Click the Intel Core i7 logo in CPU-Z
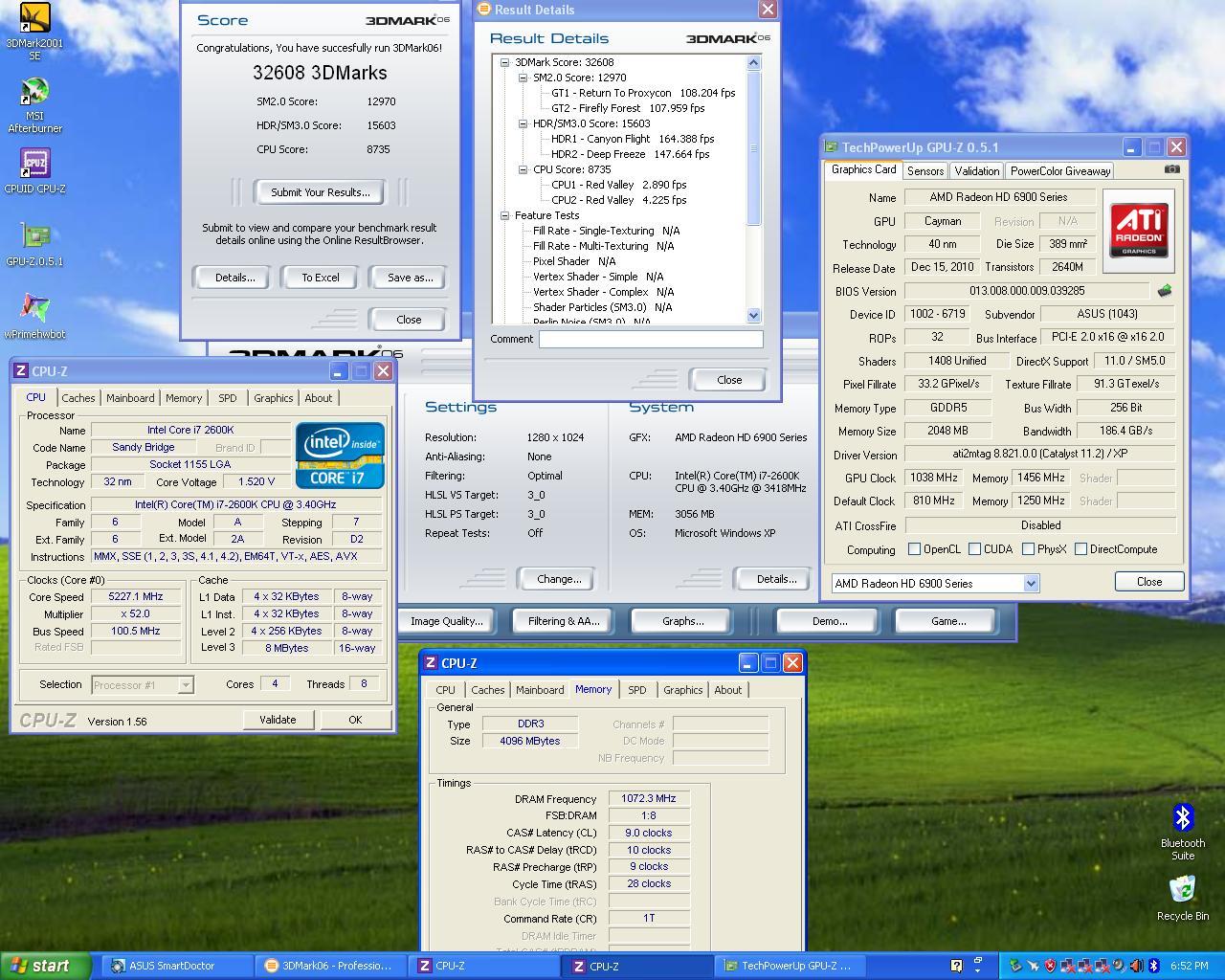This screenshot has height=980, width=1225. tap(340, 456)
